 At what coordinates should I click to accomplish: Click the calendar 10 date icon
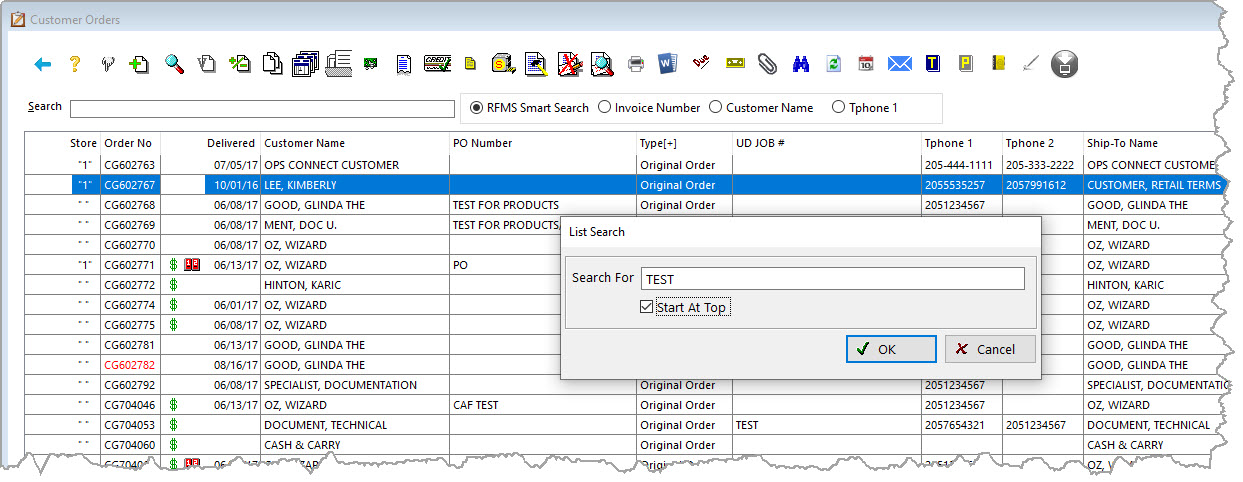866,65
